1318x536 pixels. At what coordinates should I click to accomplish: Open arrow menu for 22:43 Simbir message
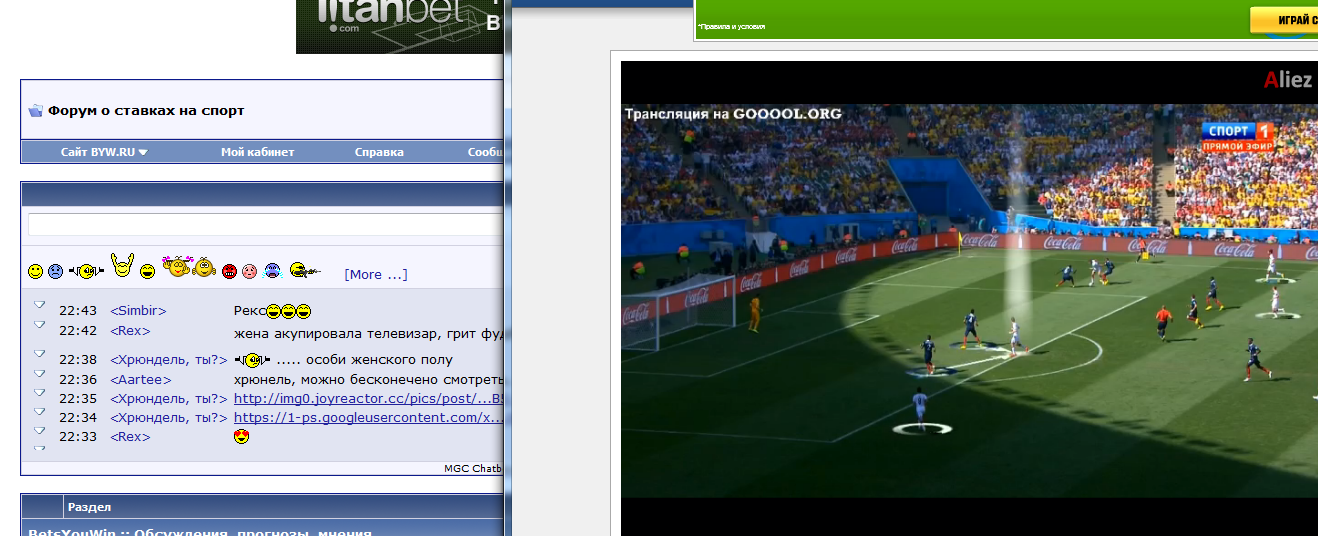pos(40,304)
